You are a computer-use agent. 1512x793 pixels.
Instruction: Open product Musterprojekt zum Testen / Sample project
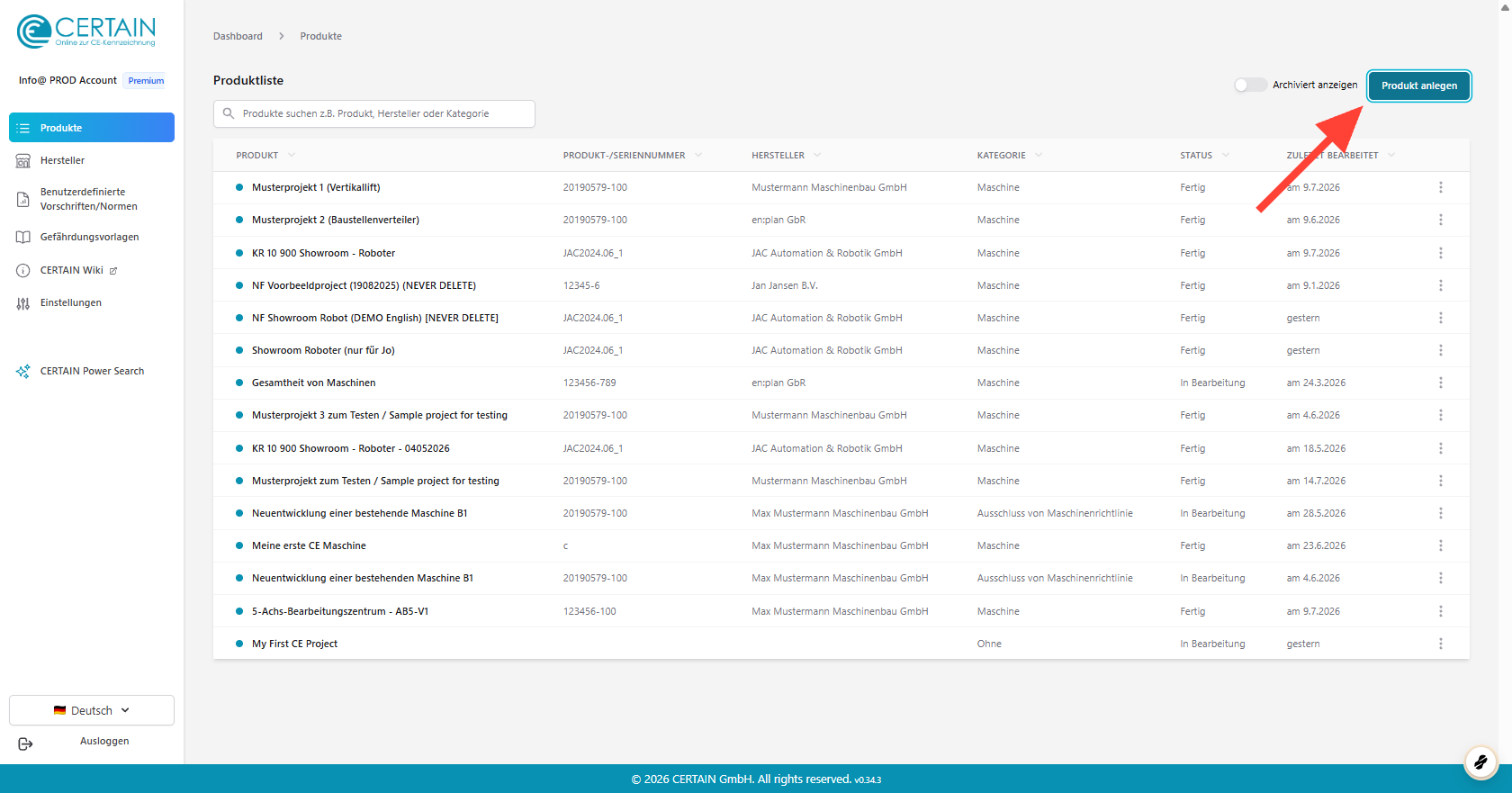(375, 481)
